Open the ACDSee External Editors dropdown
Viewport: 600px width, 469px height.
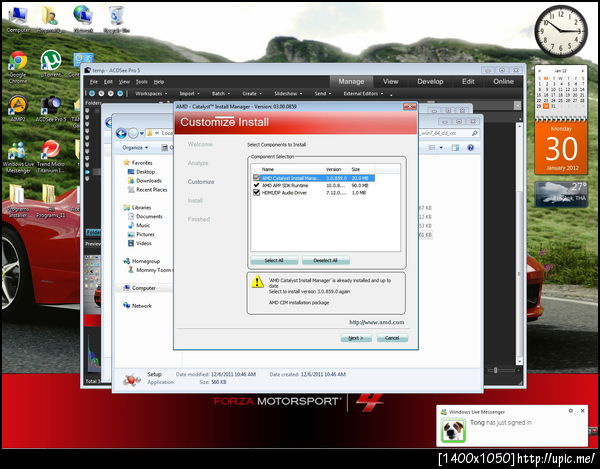363,93
